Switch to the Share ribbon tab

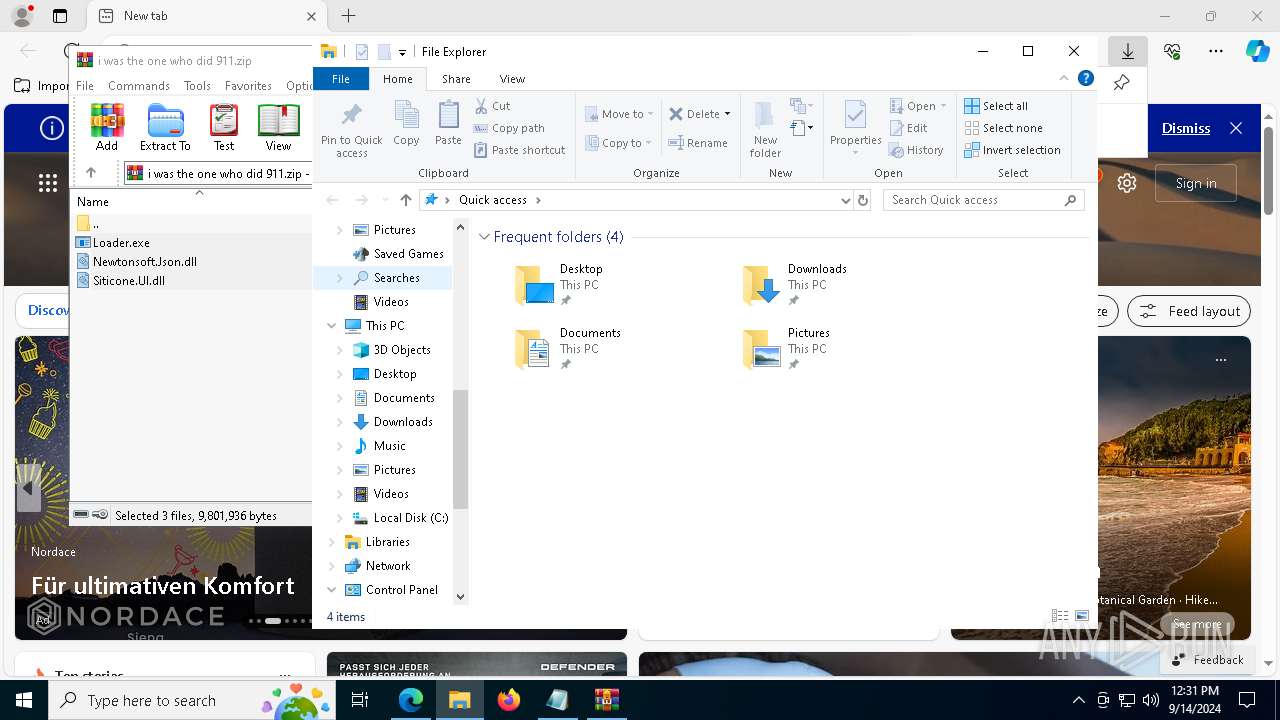click(x=456, y=78)
